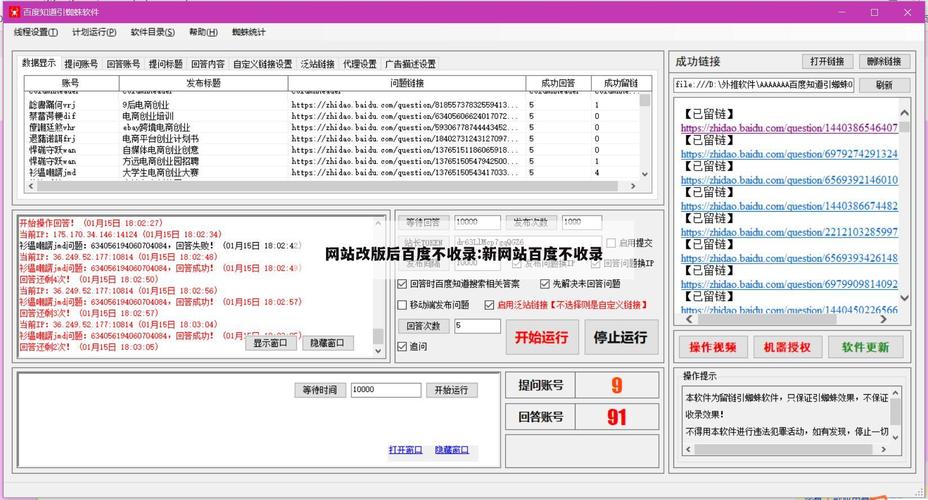Select table row titled 电商创业培训
This screenshot has height=500, width=928.
(331, 116)
